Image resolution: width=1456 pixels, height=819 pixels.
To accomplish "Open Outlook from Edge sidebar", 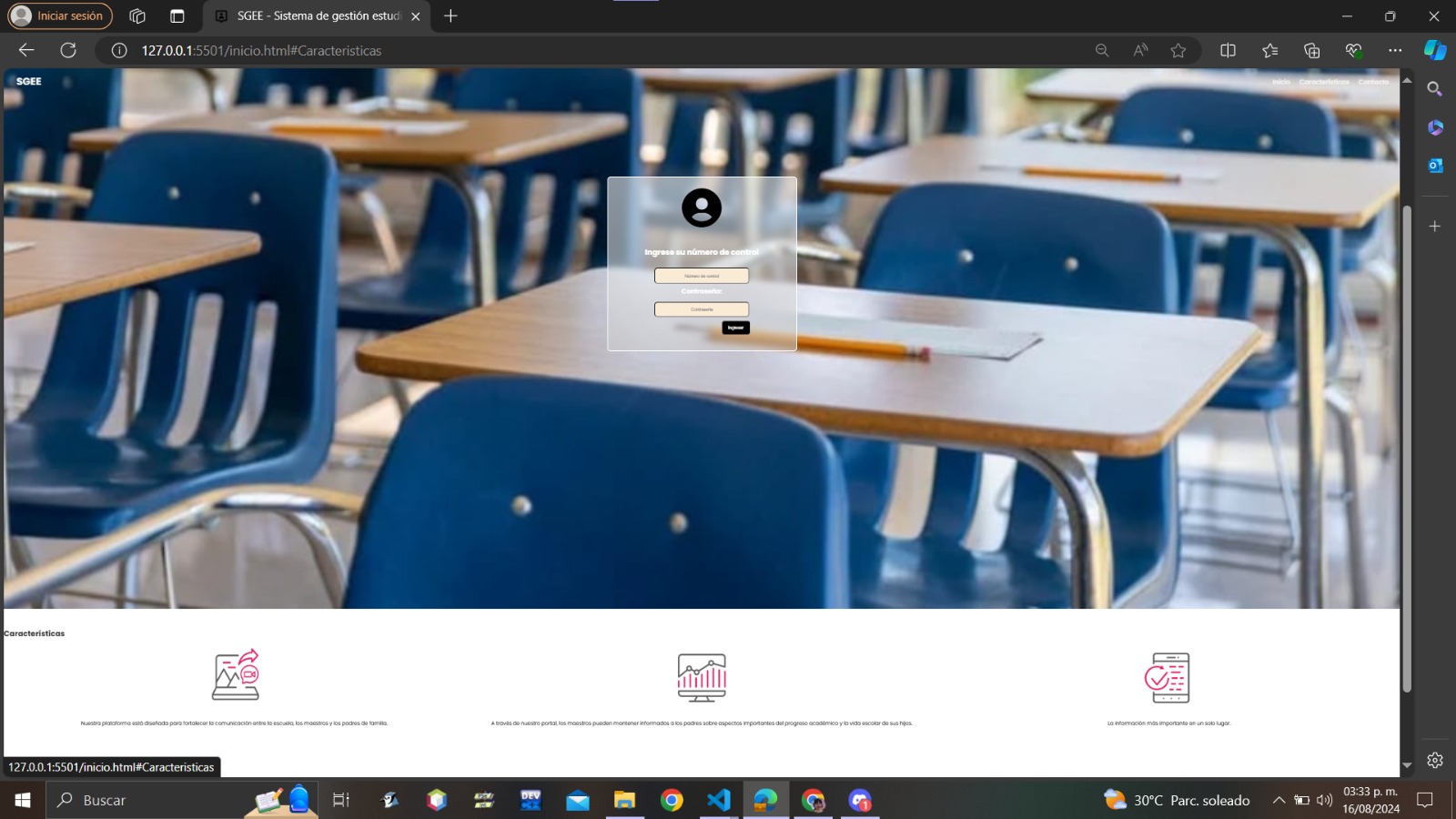I will [1435, 166].
